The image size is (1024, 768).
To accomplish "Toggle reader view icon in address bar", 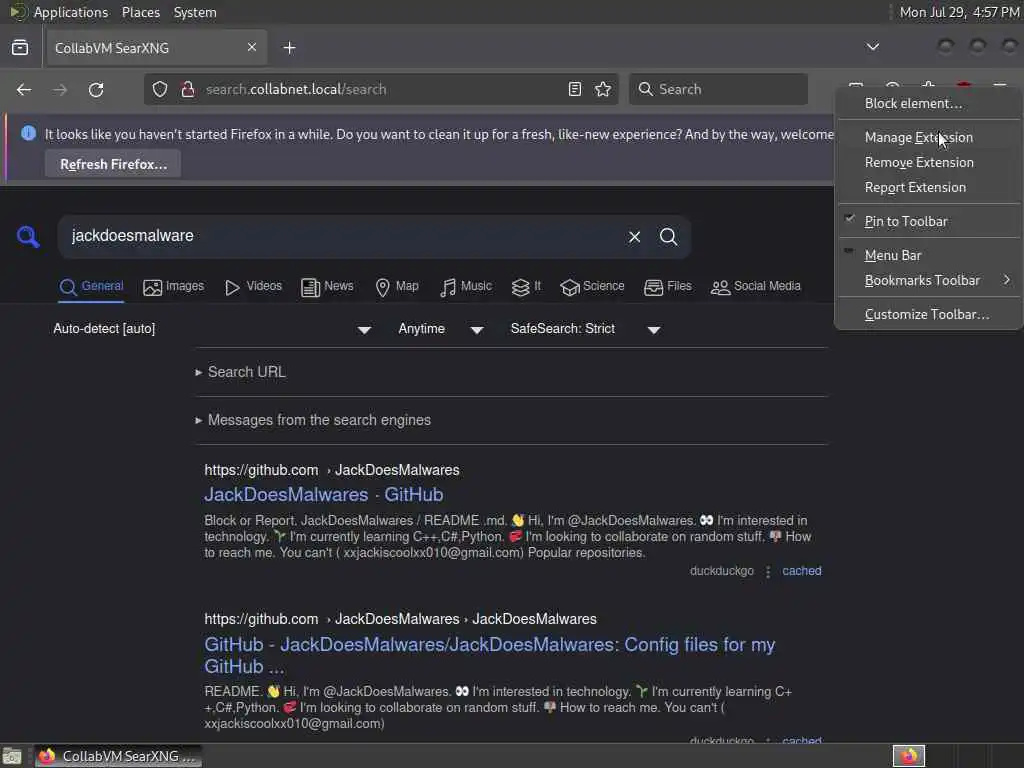I will tap(575, 89).
